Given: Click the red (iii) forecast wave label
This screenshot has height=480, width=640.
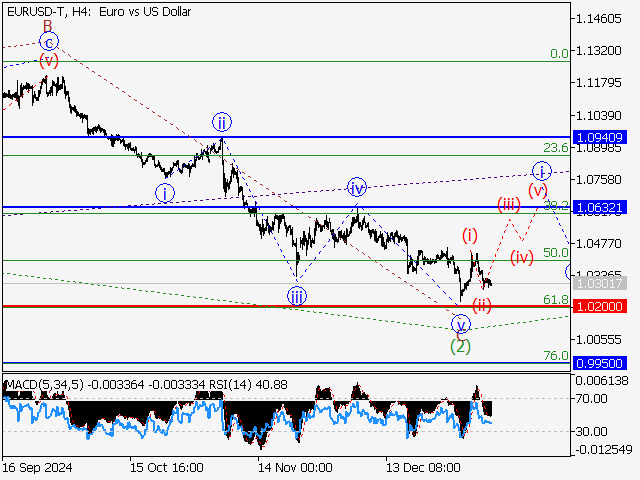Looking at the screenshot, I should click(x=509, y=204).
